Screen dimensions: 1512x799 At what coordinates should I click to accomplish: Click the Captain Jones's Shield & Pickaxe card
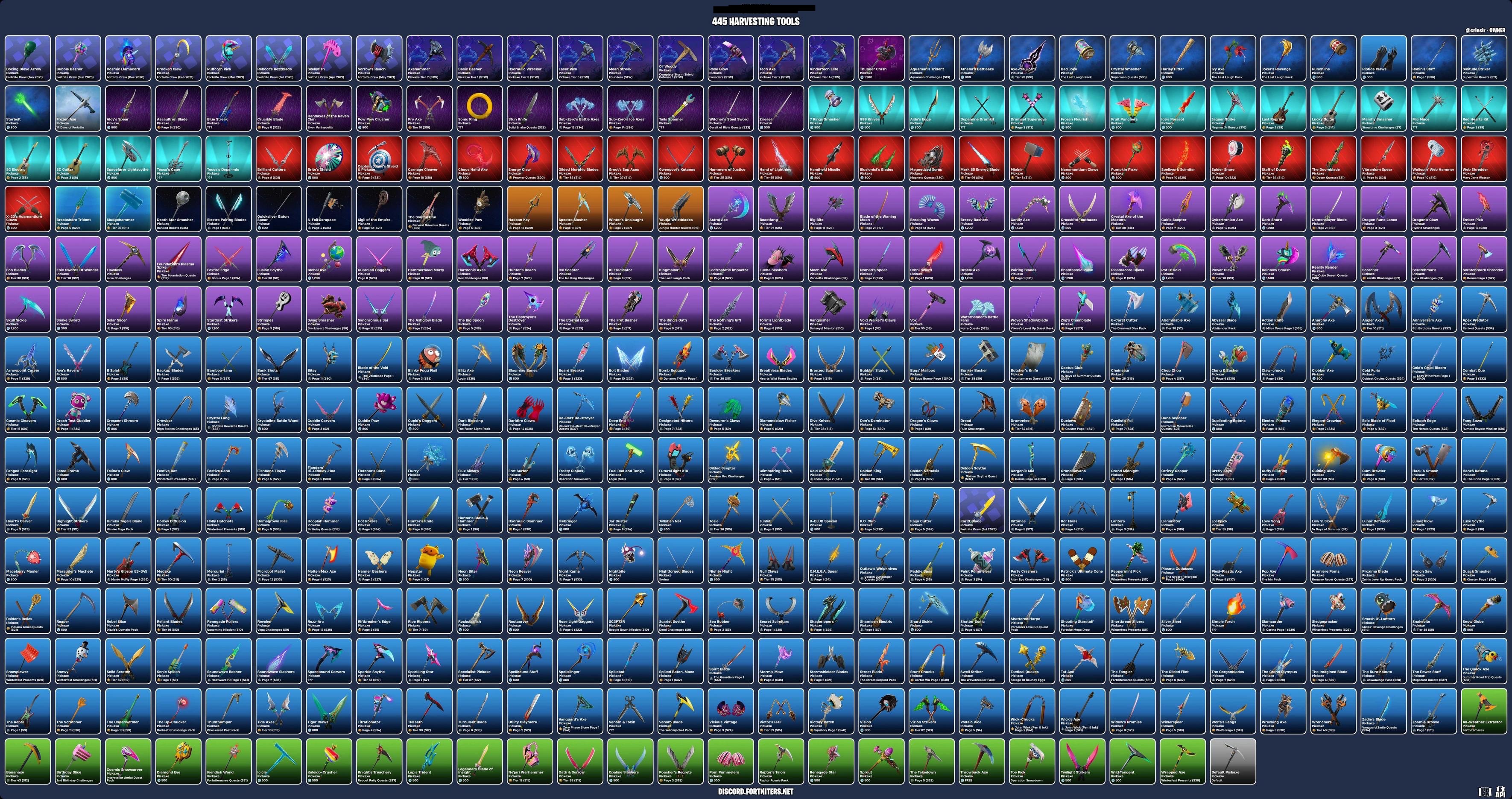click(x=379, y=158)
